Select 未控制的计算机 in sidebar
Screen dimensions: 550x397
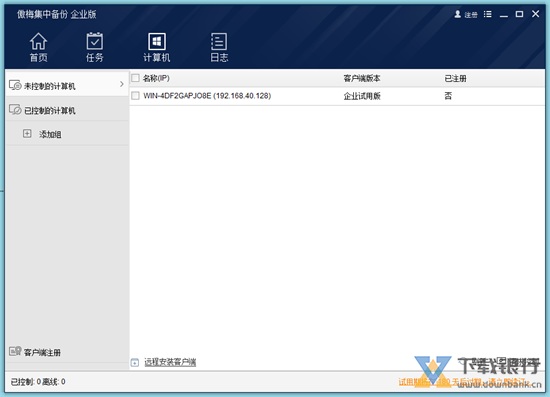point(67,84)
